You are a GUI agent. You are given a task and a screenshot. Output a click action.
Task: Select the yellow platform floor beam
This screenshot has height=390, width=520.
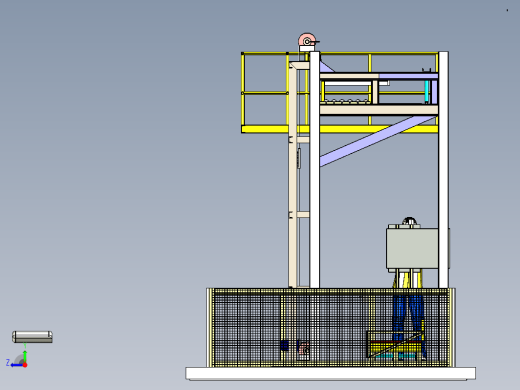pyautogui.click(x=339, y=129)
